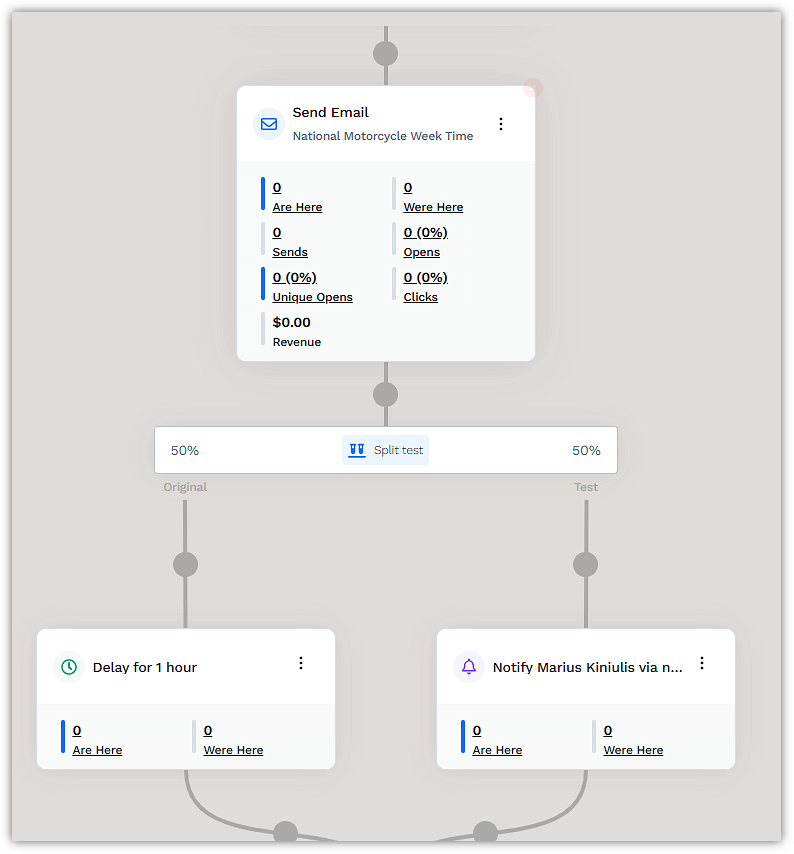Click the clock icon on Delay card
This screenshot has width=794, height=854.
[x=69, y=667]
